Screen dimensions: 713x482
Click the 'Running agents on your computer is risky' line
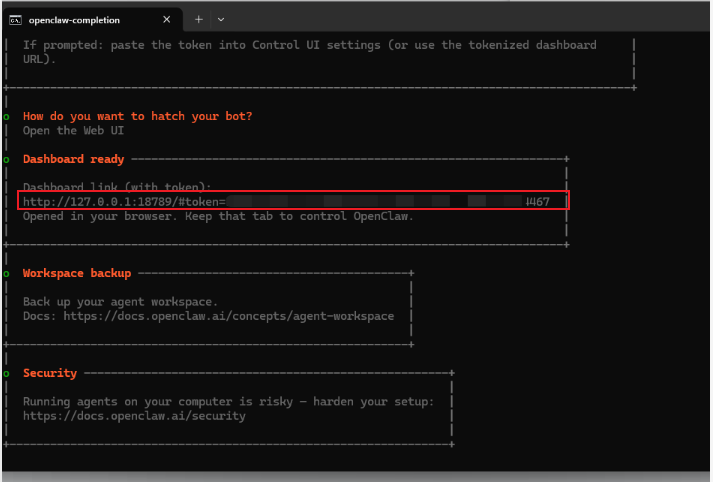pyautogui.click(x=229, y=402)
